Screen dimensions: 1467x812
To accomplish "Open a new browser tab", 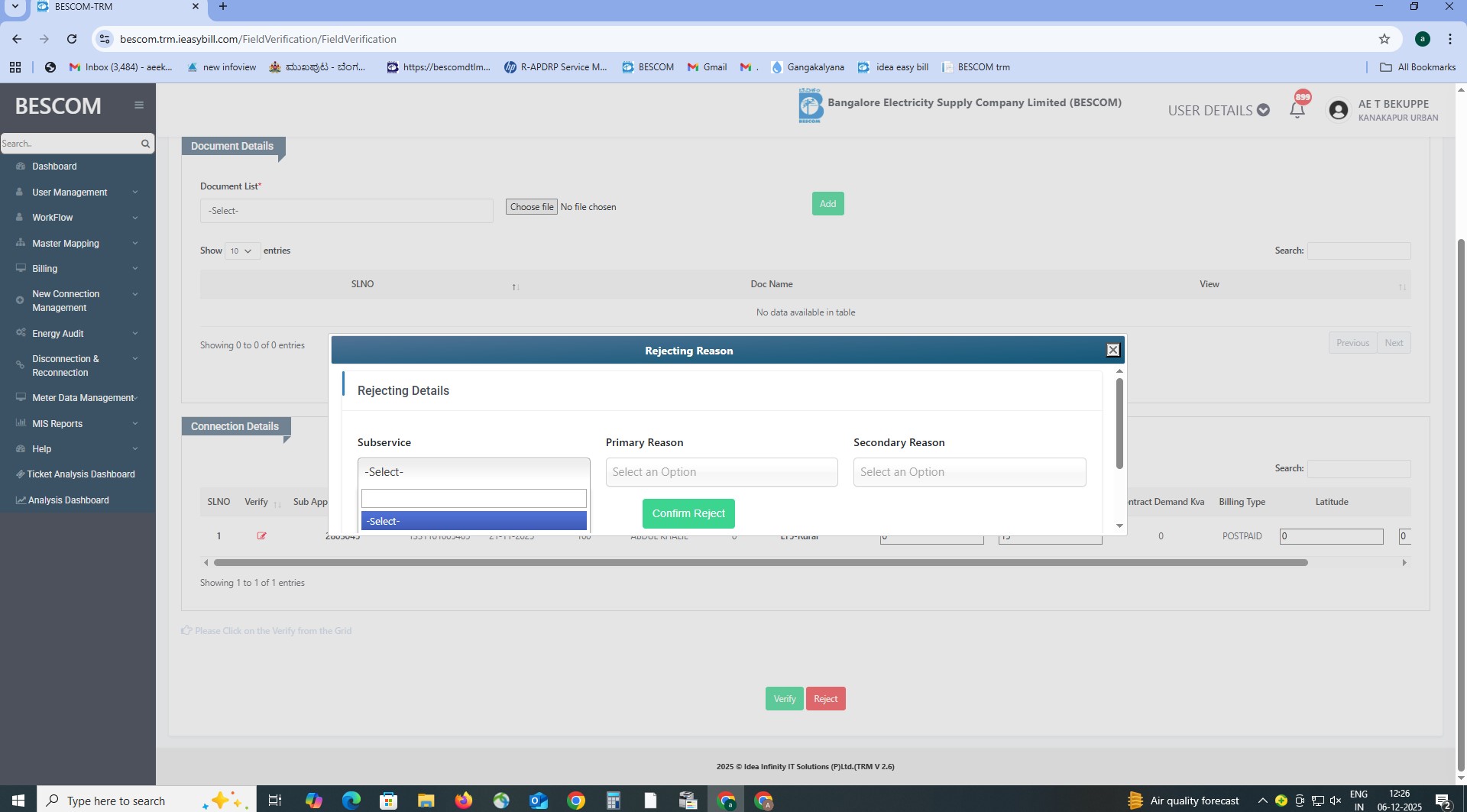I will tap(223, 7).
